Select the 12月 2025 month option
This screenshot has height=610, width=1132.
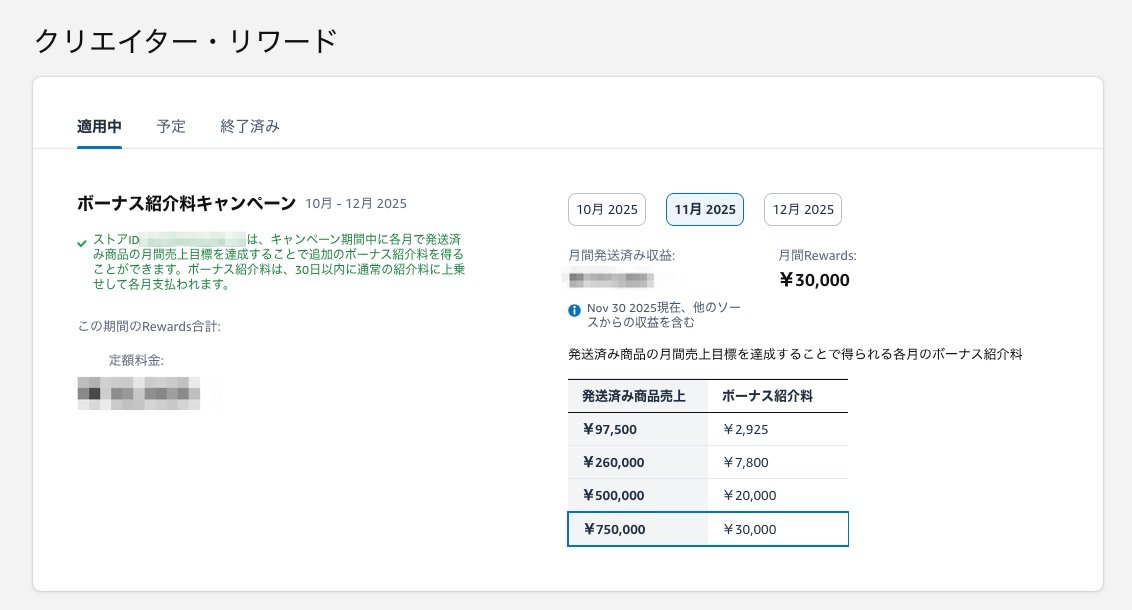[x=803, y=209]
